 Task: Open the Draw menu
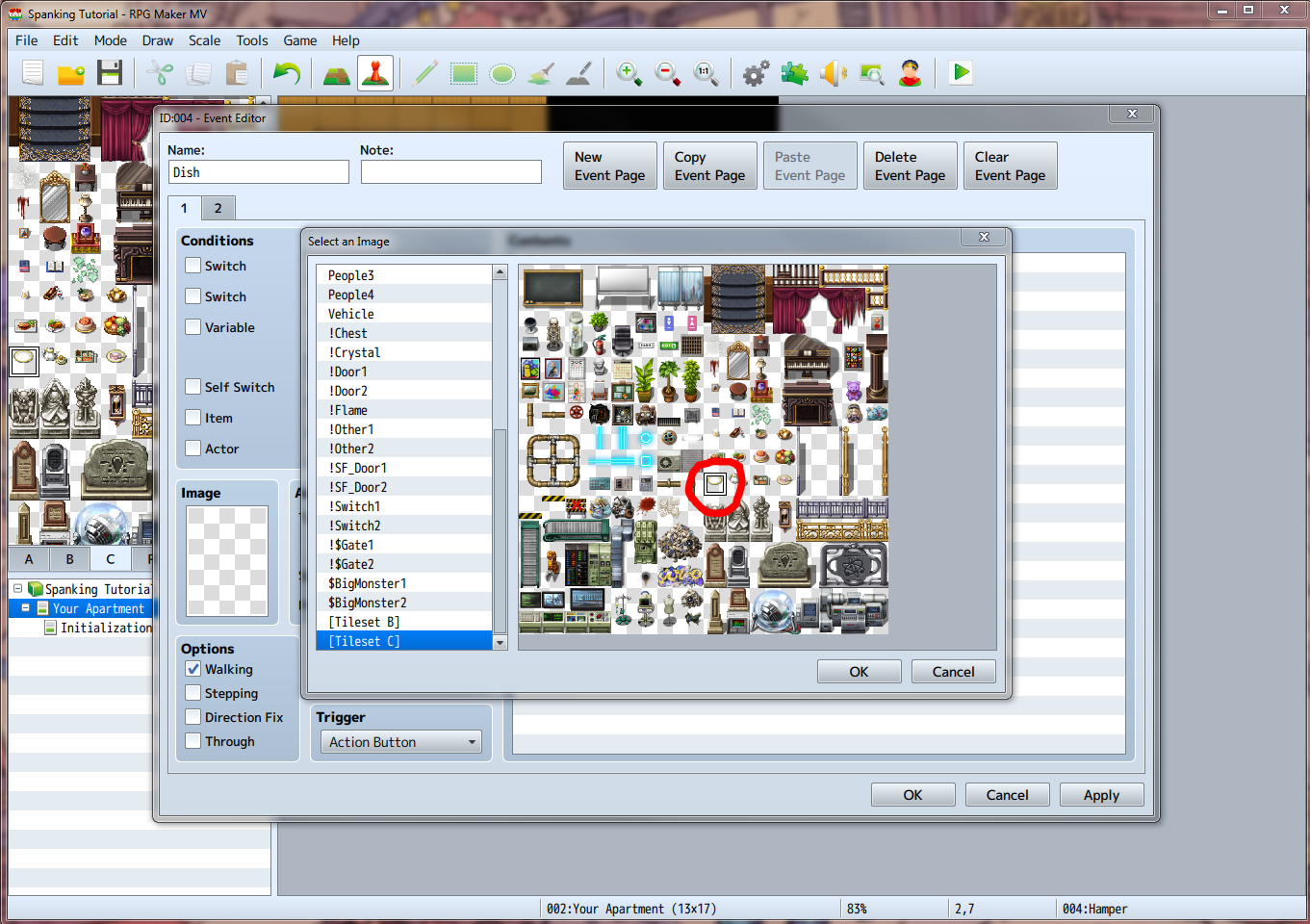[x=158, y=40]
